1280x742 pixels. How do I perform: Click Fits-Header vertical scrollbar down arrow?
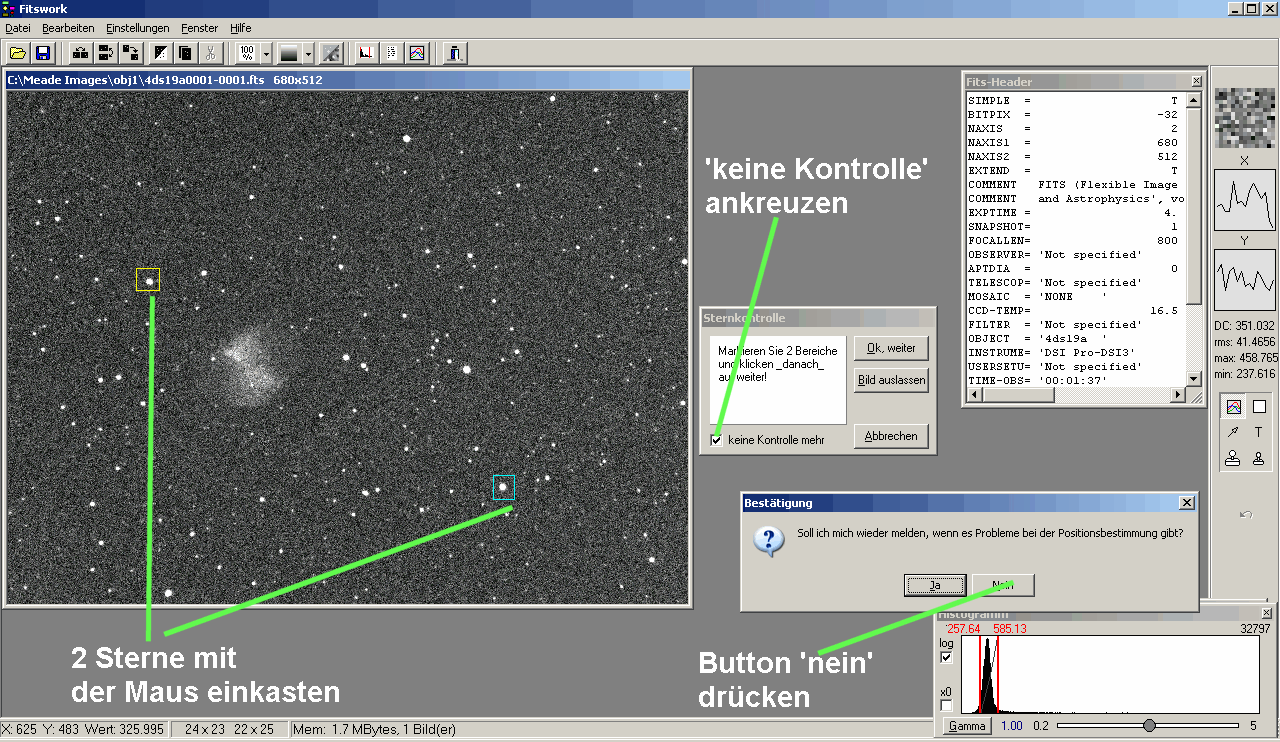point(1194,379)
